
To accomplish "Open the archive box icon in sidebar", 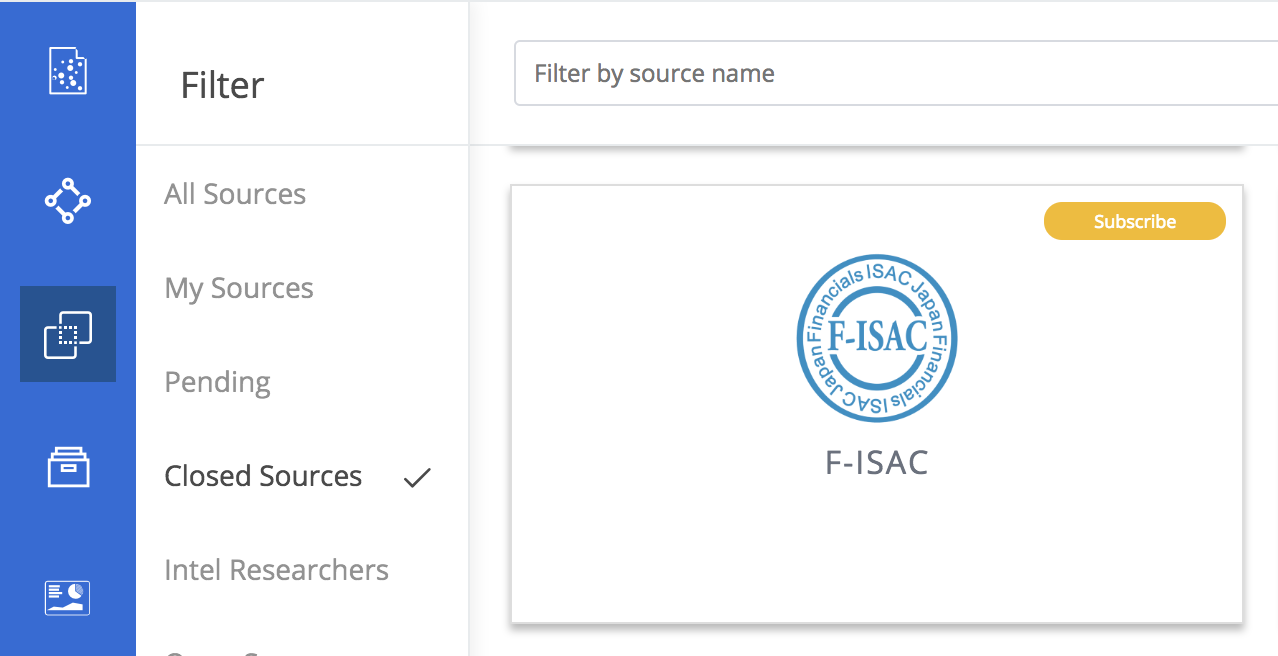I will [x=68, y=466].
